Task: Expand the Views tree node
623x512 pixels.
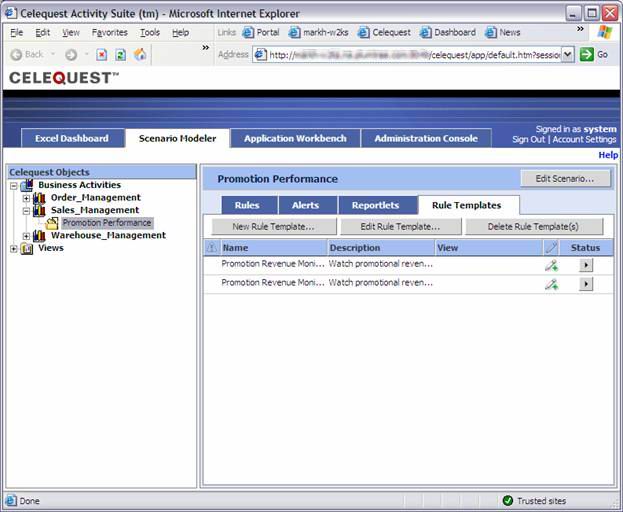Action: point(14,249)
